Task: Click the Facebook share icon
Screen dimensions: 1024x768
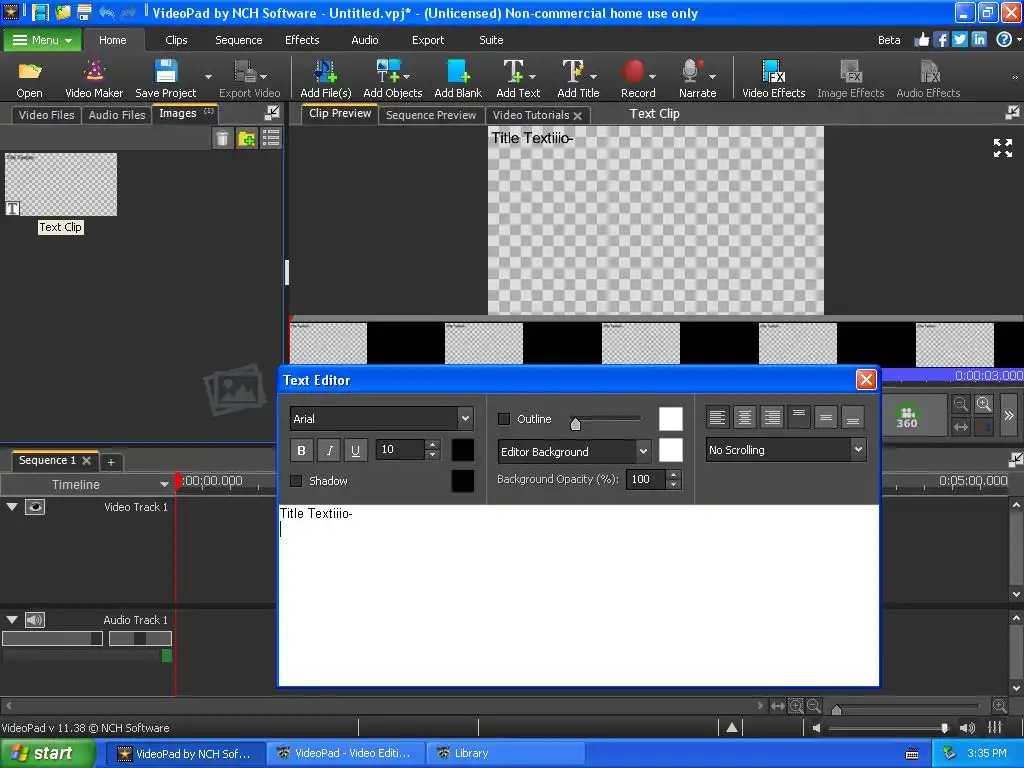Action: (940, 40)
